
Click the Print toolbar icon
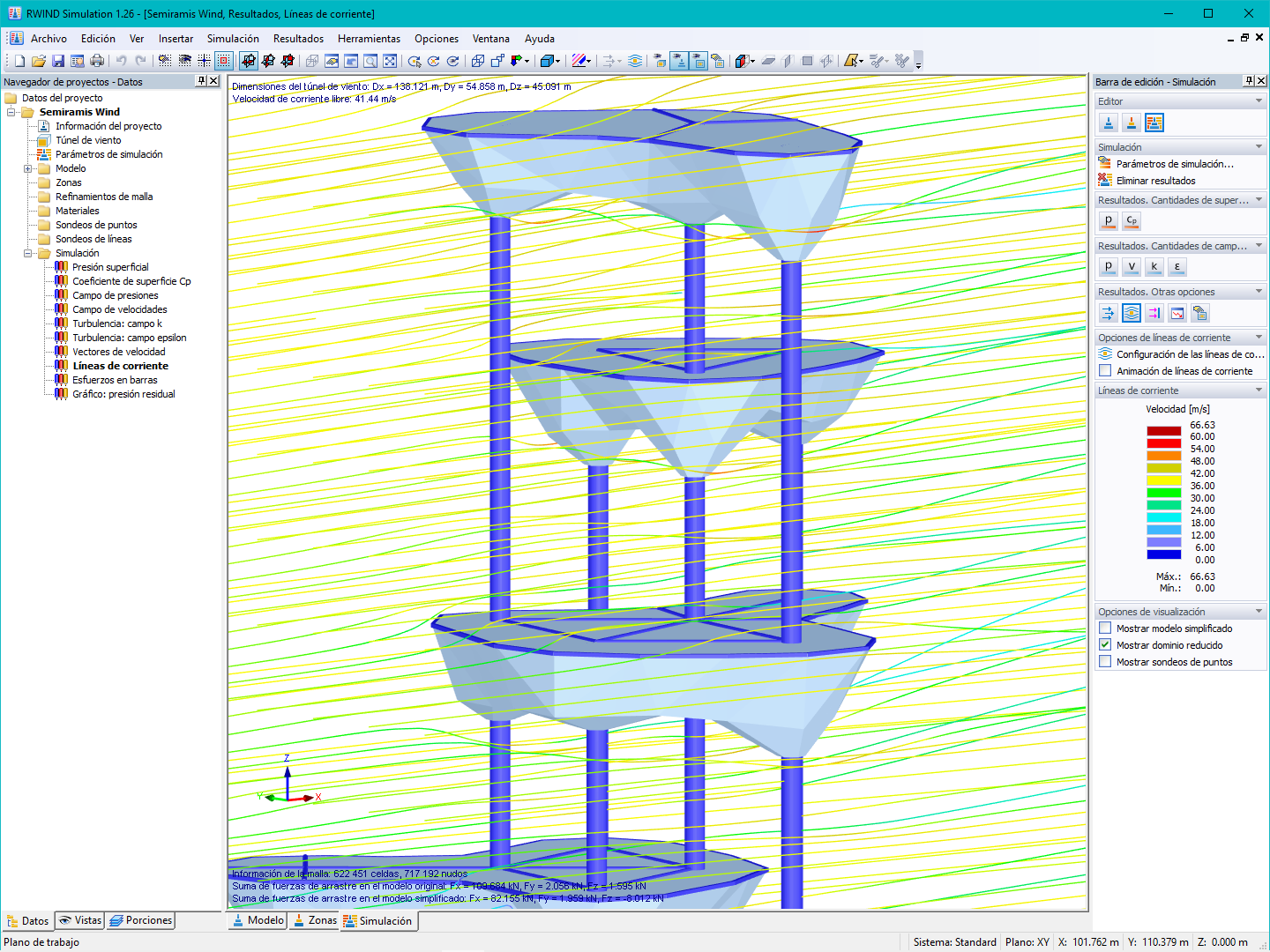coord(97,61)
